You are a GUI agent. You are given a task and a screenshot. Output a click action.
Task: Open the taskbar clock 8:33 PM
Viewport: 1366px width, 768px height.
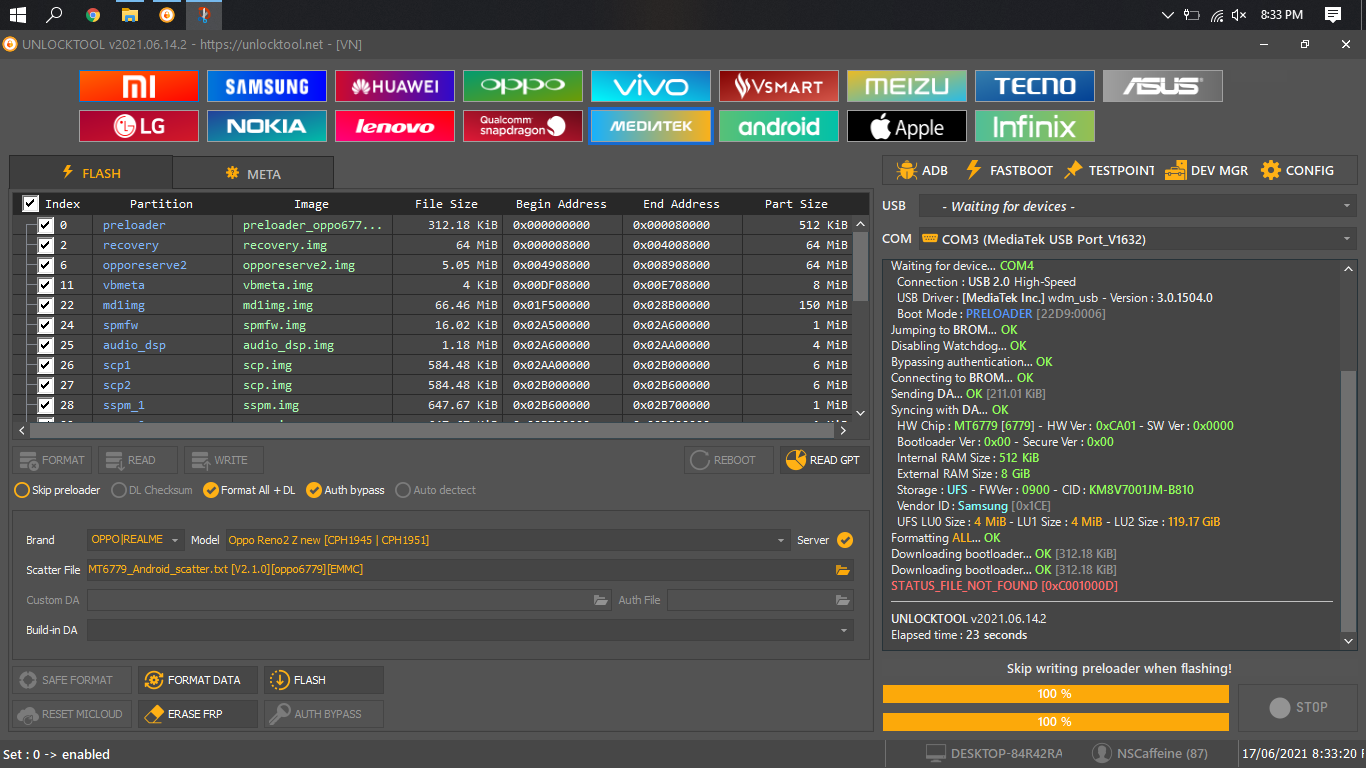(x=1282, y=15)
